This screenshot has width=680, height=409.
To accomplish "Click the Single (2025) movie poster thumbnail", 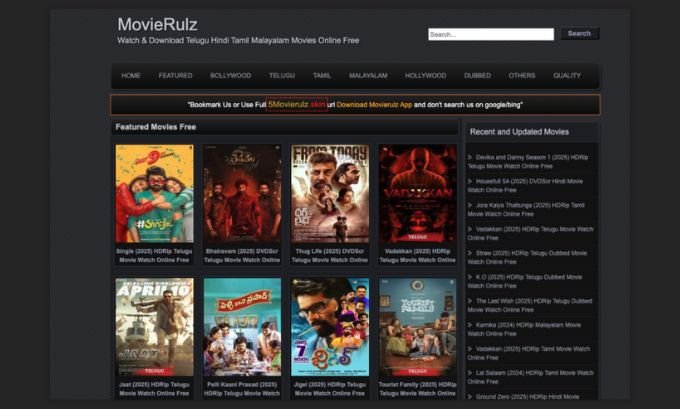I will pos(154,194).
